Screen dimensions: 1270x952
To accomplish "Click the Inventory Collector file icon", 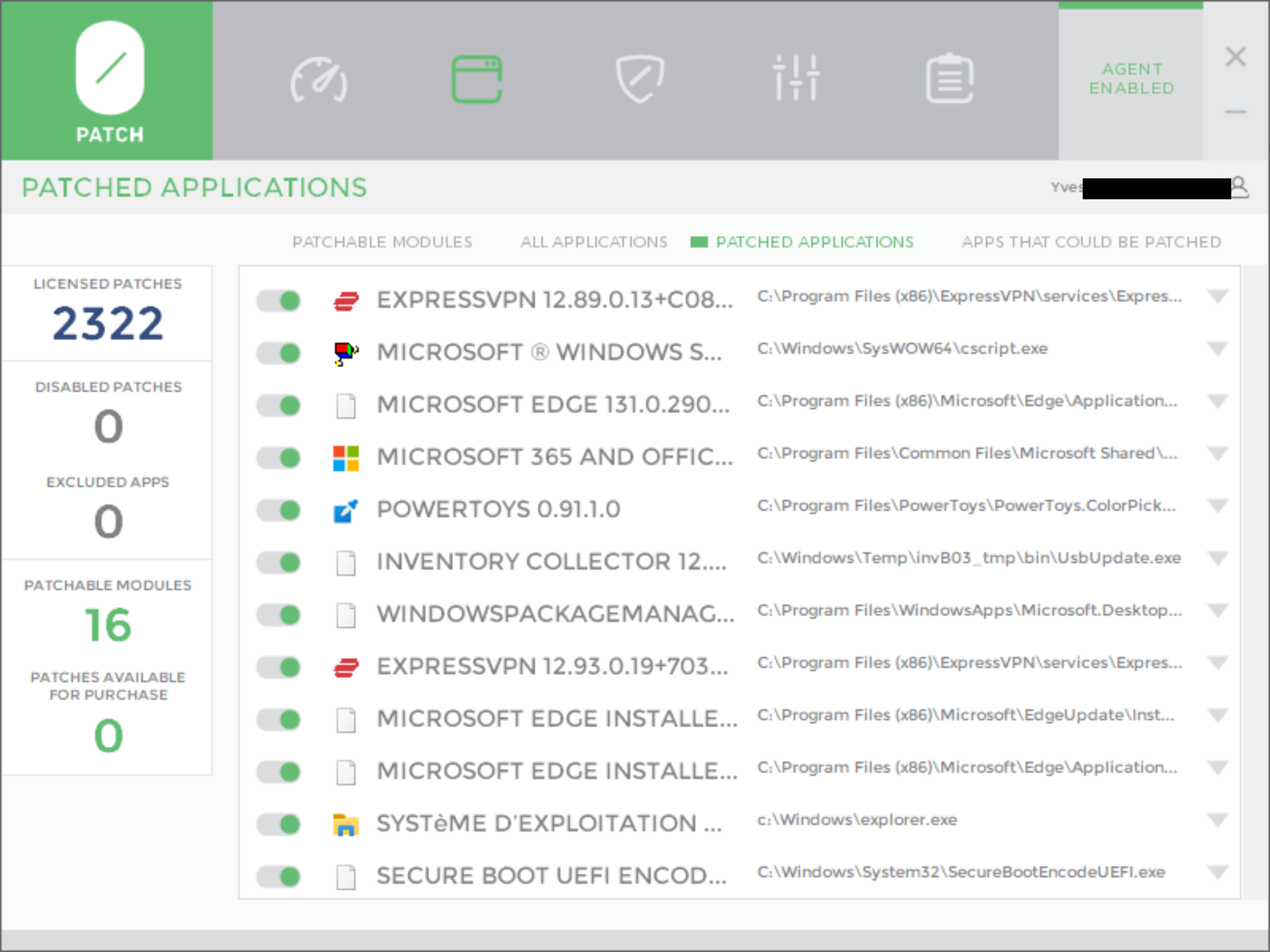I will coord(346,562).
